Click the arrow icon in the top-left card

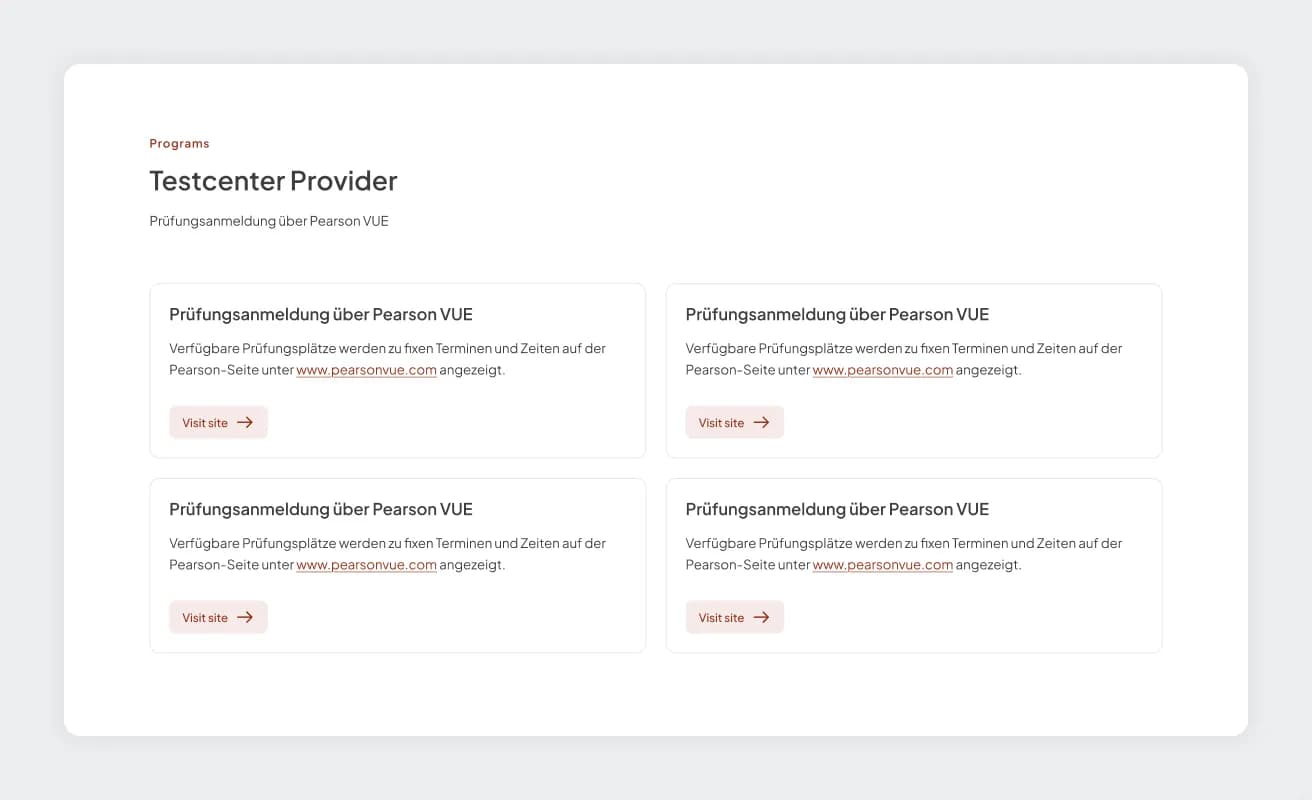tap(245, 423)
